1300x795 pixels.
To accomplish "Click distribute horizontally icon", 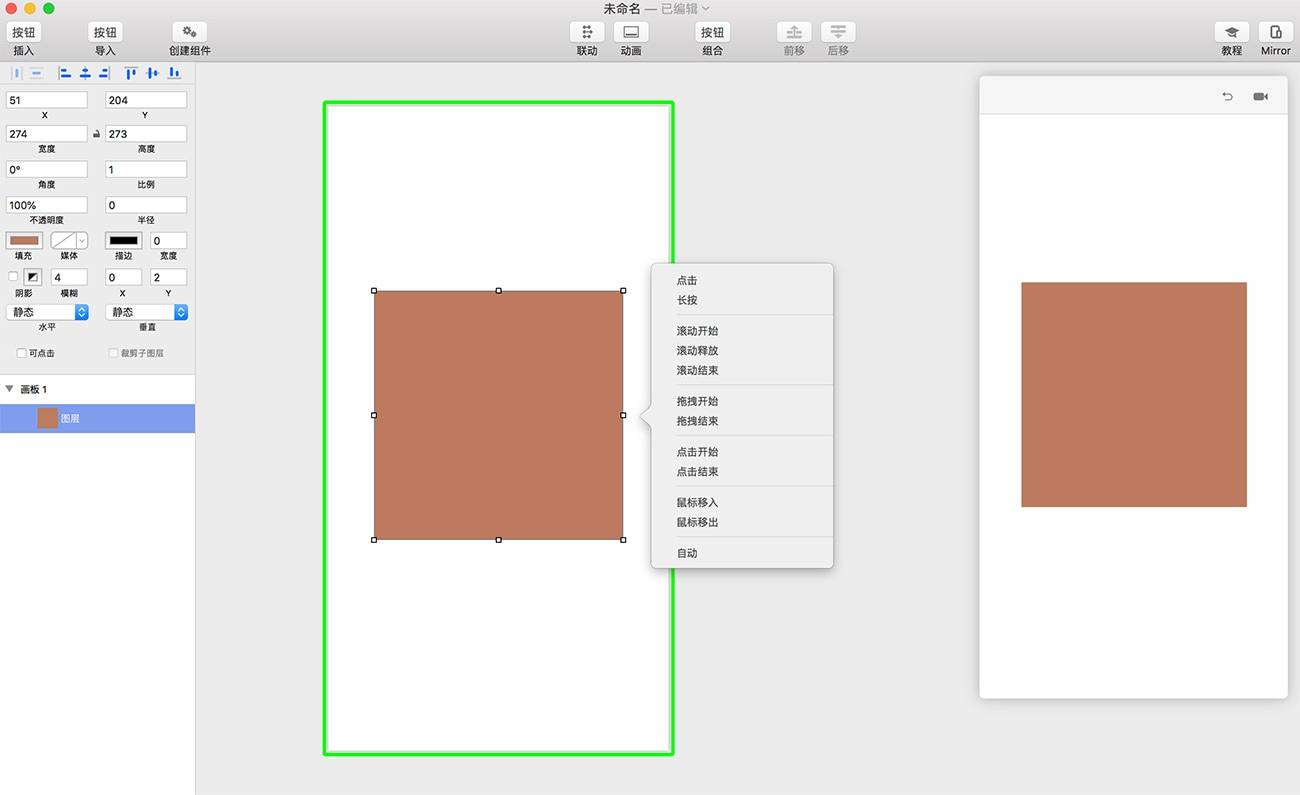I will pos(15,73).
